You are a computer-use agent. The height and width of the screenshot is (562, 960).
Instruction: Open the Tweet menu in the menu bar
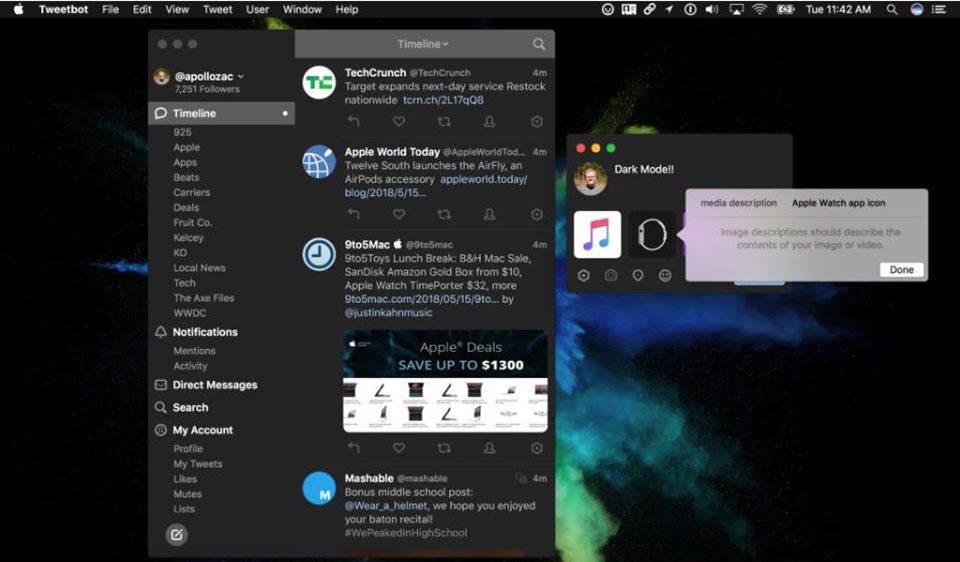218,9
